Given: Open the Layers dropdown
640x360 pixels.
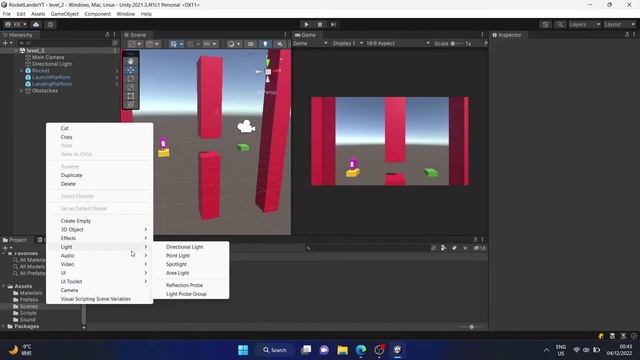Looking at the screenshot, I should coord(584,24).
